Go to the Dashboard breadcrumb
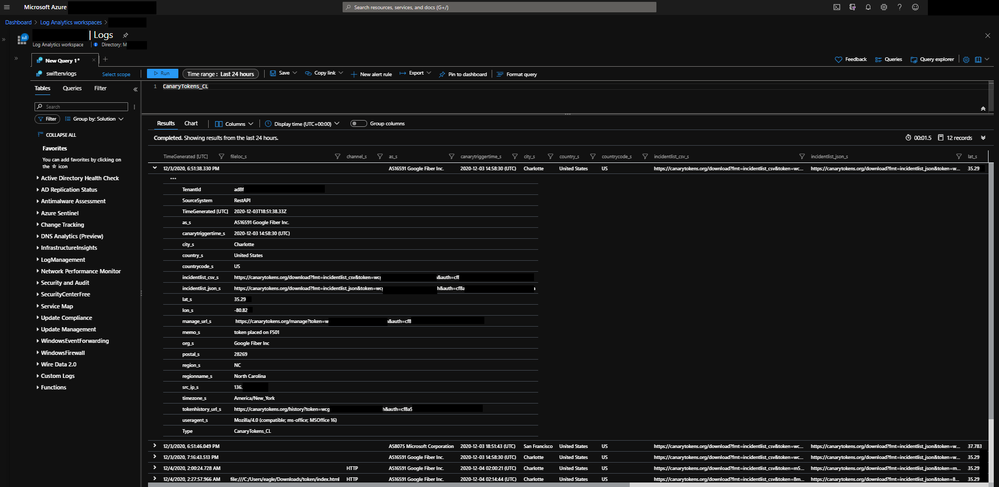999x487 pixels. click(18, 22)
